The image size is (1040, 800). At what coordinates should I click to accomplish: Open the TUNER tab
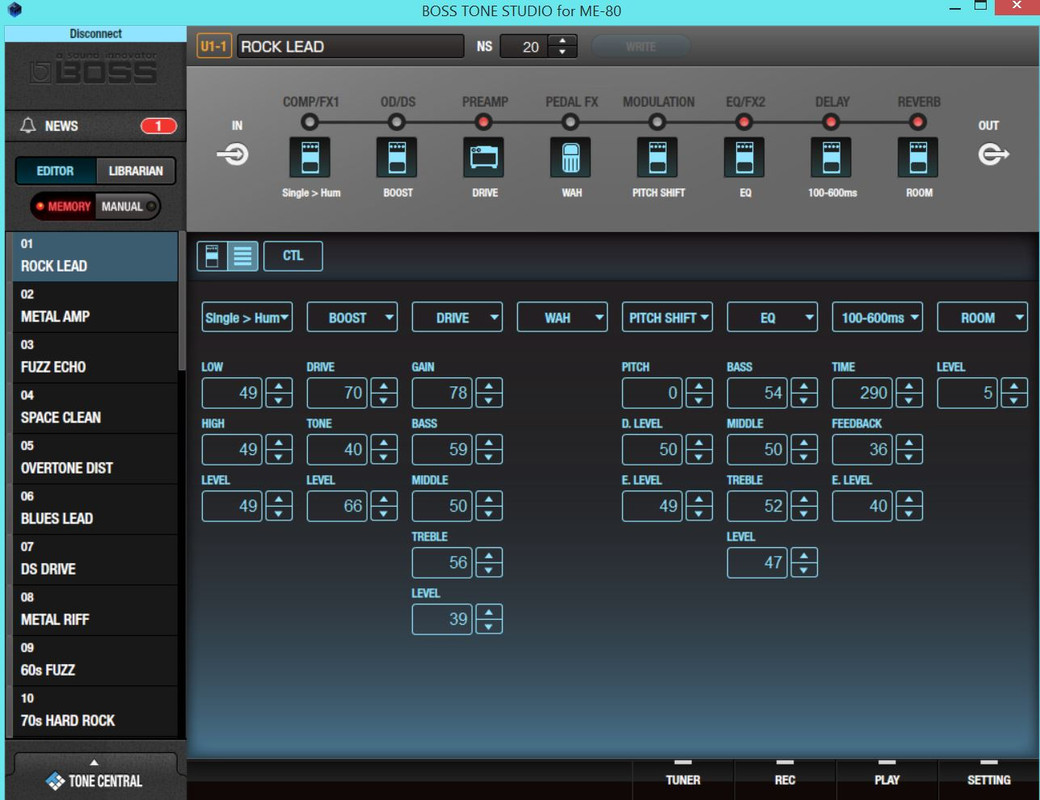point(683,779)
